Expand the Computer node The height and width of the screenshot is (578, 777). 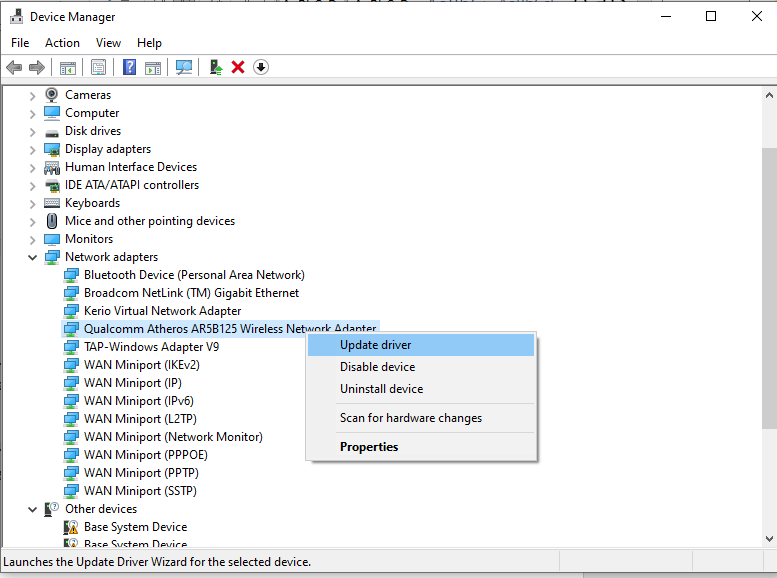click(32, 114)
